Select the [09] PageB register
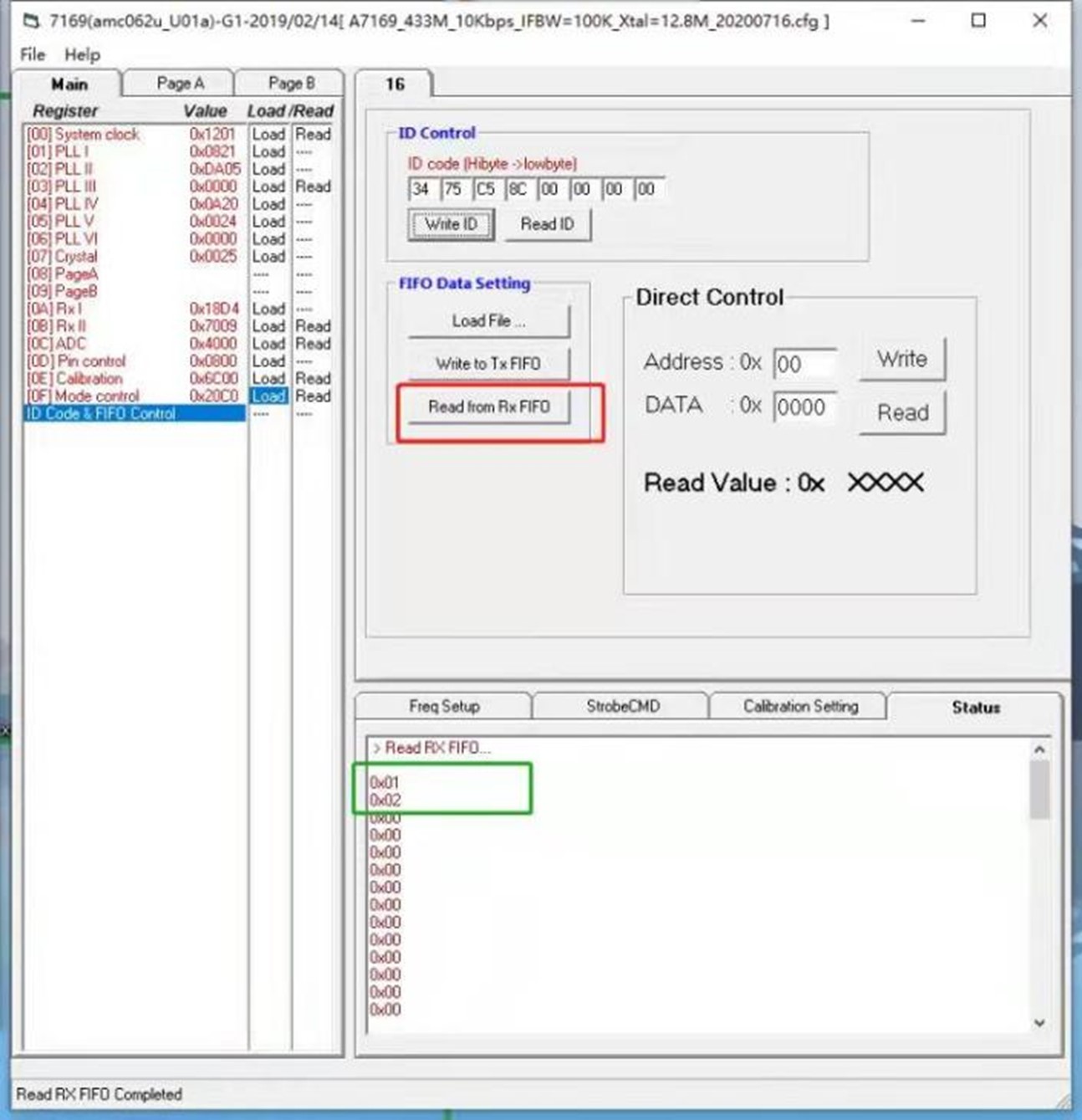1082x1120 pixels. (x=63, y=291)
